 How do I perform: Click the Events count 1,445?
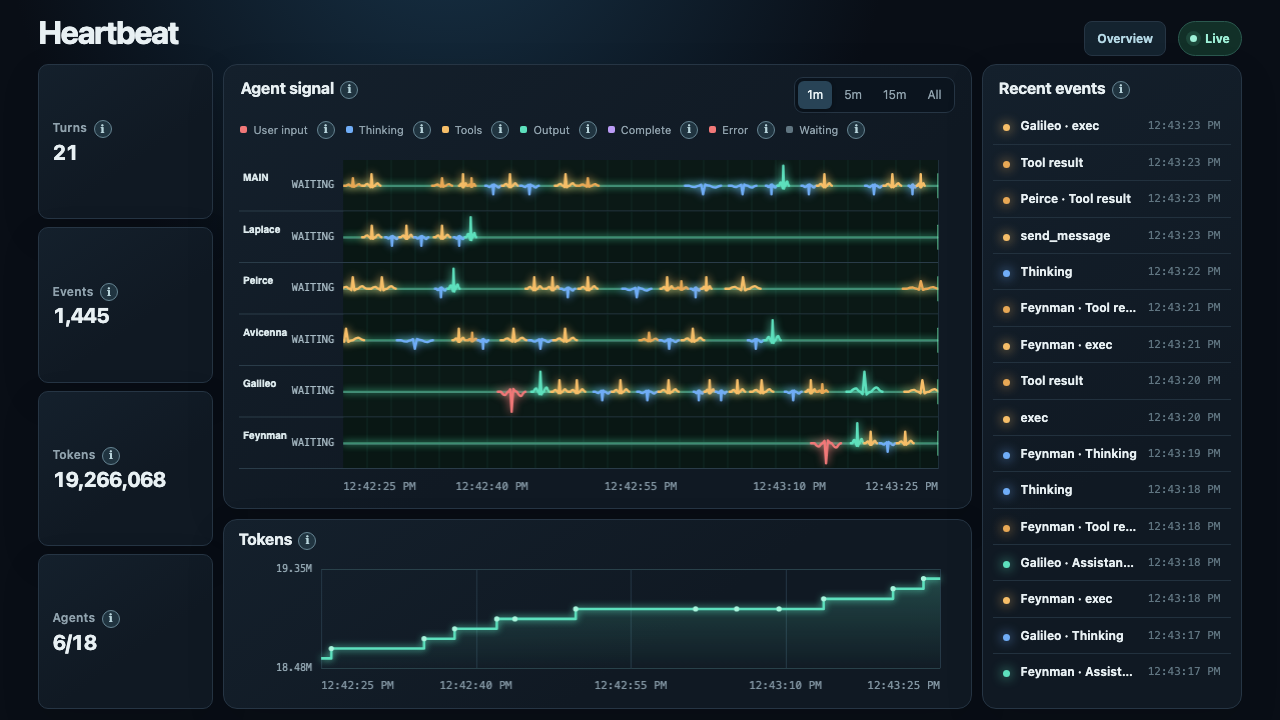(81, 316)
